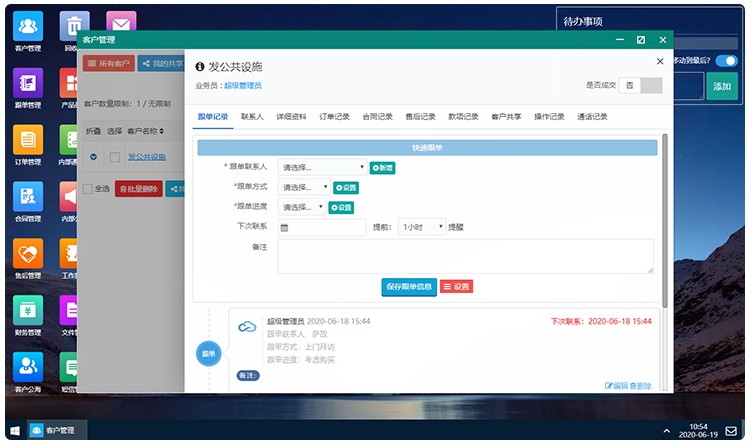The width and height of the screenshot is (754, 447).
Task: Click the info icon beside 发公共设施
Action: (200, 67)
